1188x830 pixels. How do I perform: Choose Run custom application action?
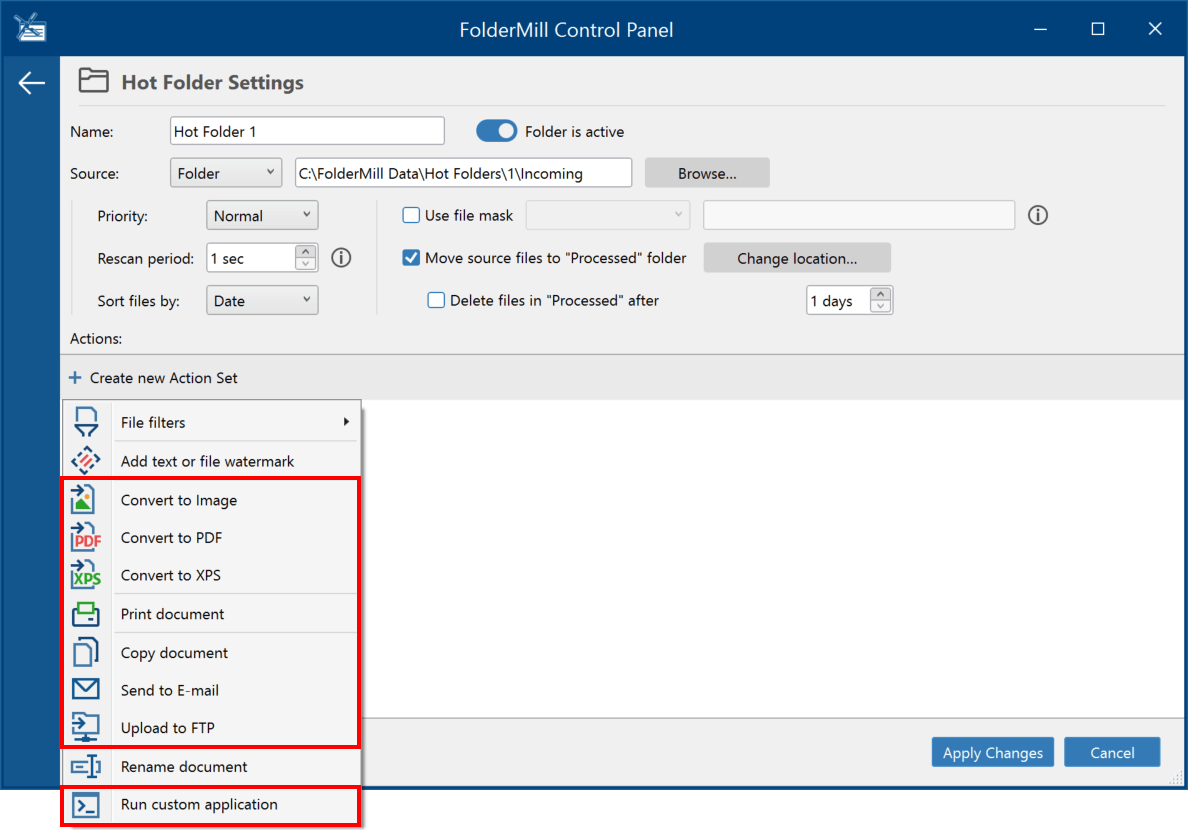pyautogui.click(x=211, y=805)
